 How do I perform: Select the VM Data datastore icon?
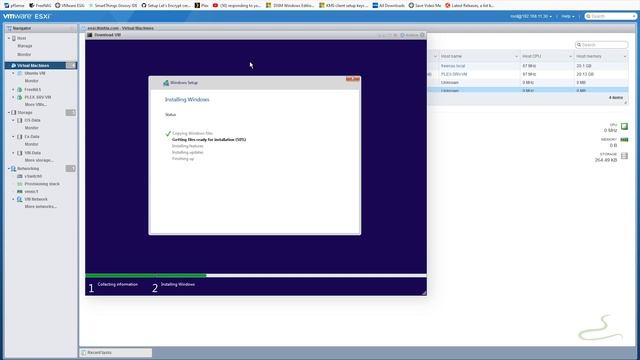[20, 153]
